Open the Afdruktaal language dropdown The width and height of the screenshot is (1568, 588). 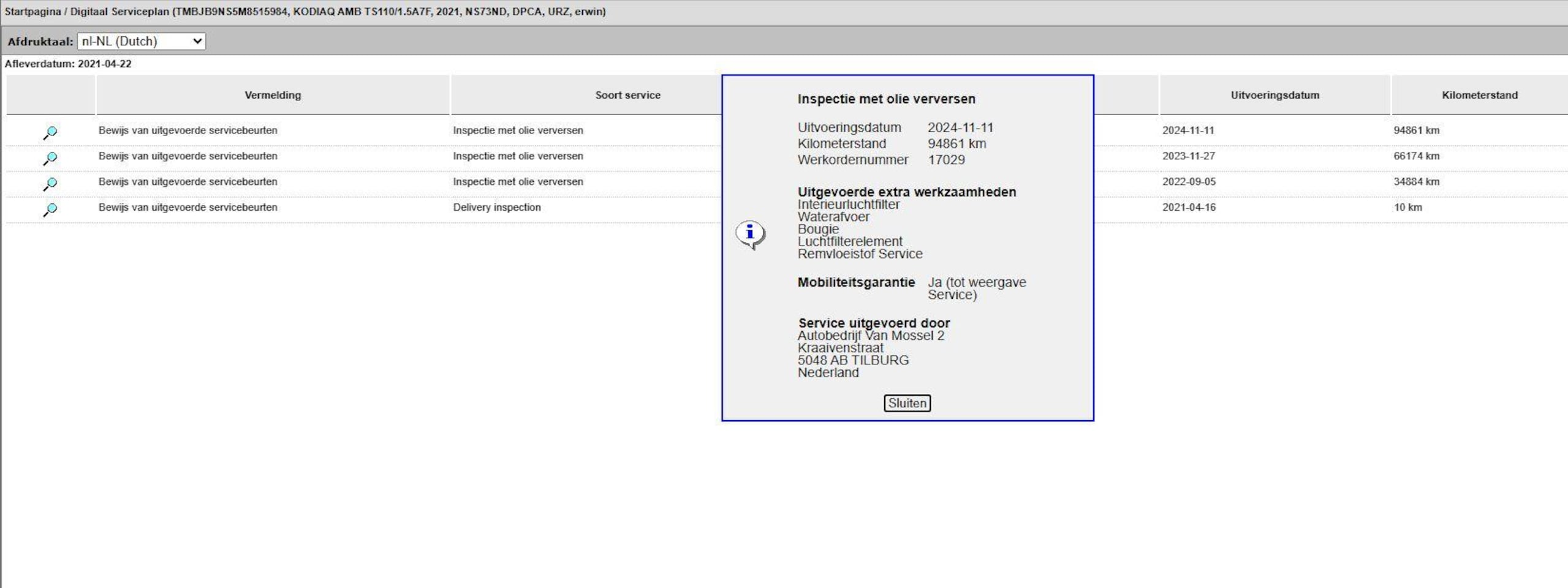coord(142,42)
